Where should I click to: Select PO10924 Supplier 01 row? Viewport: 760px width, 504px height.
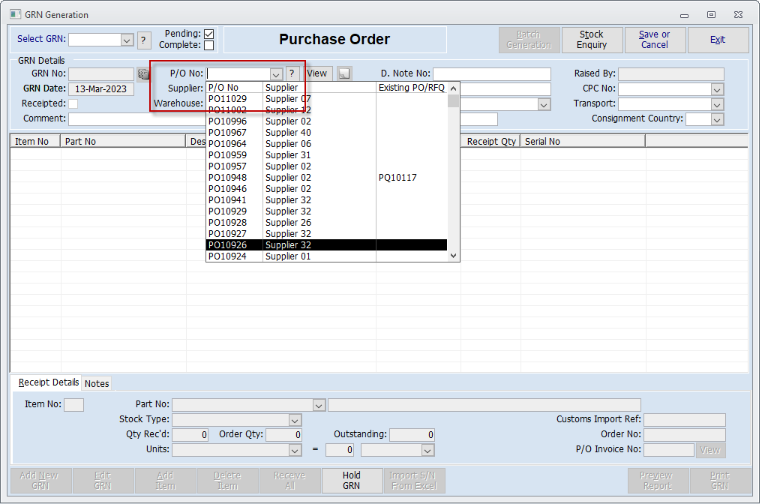click(326, 256)
